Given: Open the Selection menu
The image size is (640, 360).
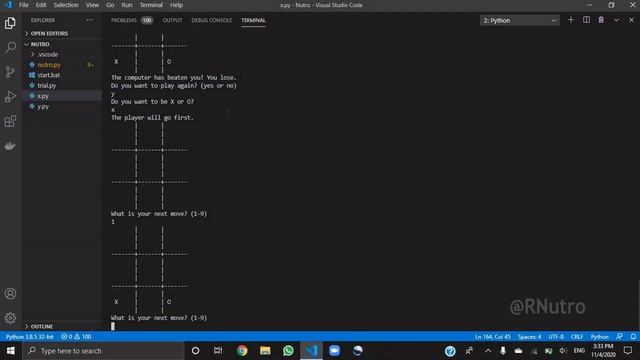Looking at the screenshot, I should [66, 5].
